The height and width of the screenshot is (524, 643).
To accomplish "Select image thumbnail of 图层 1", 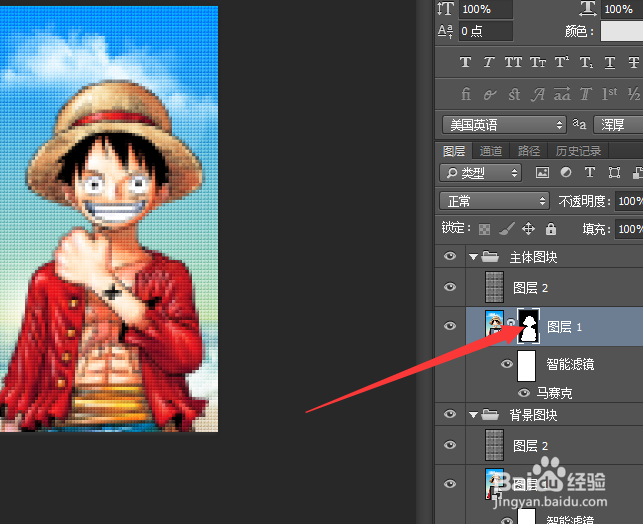I will point(495,324).
